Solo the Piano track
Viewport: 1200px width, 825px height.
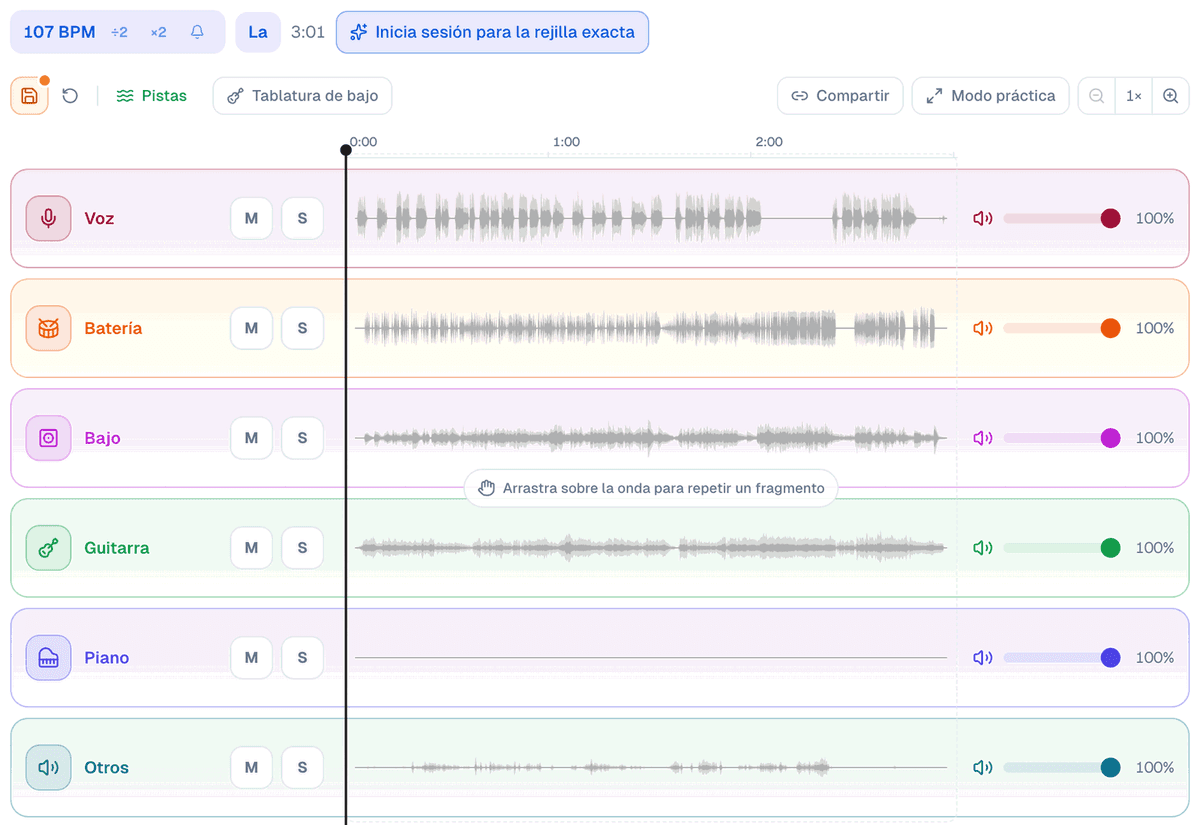click(x=302, y=658)
